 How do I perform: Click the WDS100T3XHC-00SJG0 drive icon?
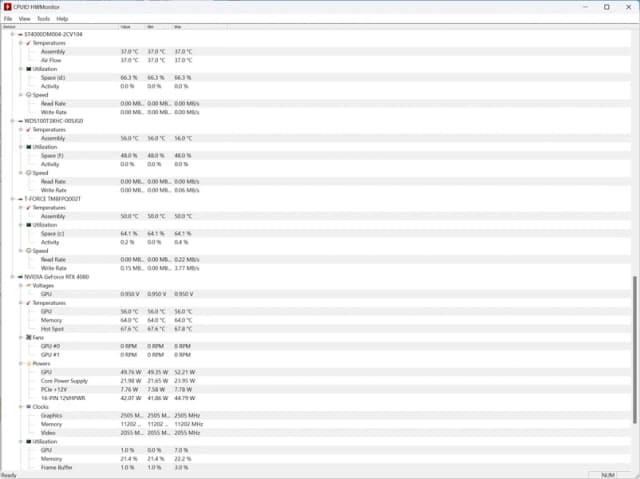point(20,121)
